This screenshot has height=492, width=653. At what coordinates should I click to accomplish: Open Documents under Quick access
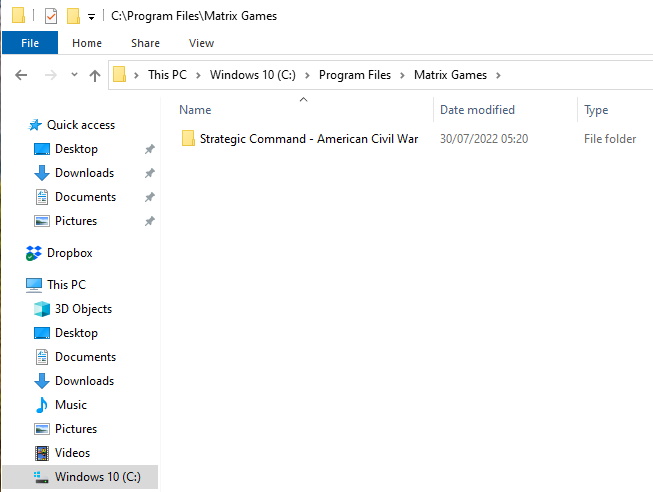[x=85, y=197]
